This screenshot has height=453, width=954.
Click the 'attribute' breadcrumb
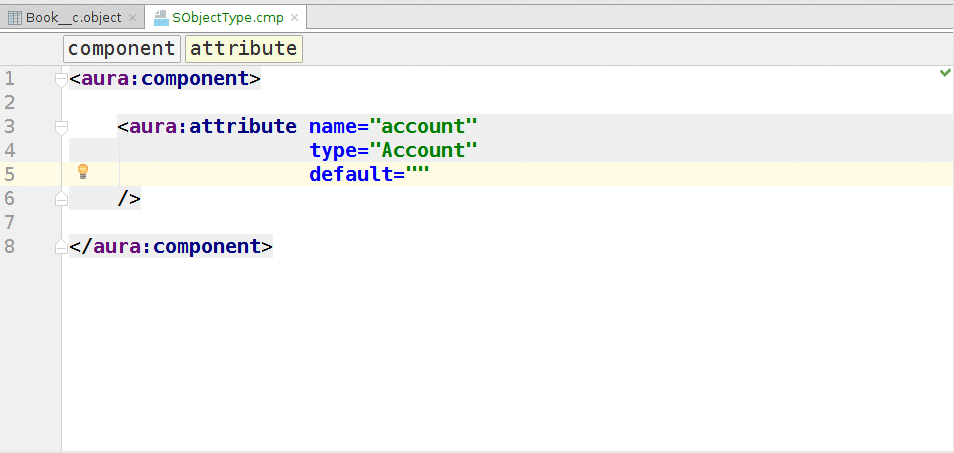coord(243,48)
